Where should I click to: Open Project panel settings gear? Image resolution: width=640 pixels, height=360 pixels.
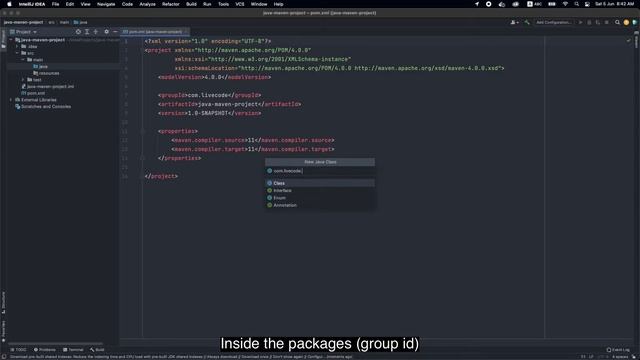click(x=107, y=31)
